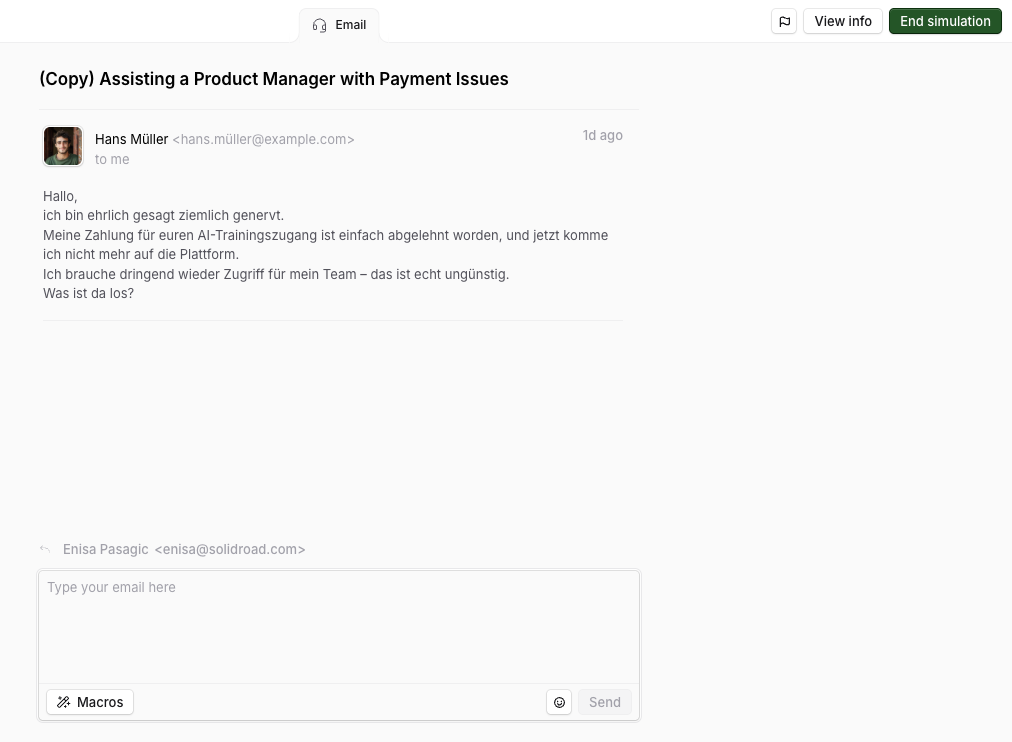Click sender name Hans Müller
Viewport: 1012px width, 742px height.
pos(132,139)
